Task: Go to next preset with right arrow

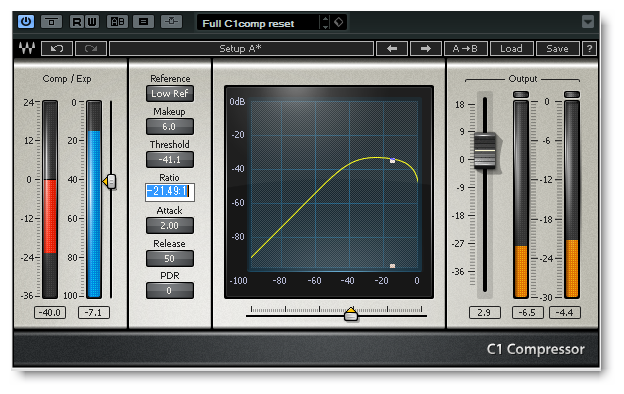Action: click(426, 49)
